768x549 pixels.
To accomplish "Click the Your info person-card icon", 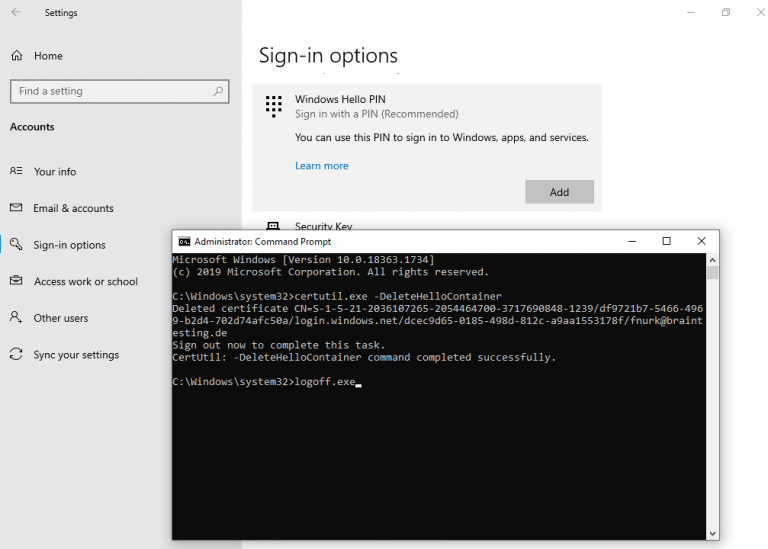I will click(16, 171).
